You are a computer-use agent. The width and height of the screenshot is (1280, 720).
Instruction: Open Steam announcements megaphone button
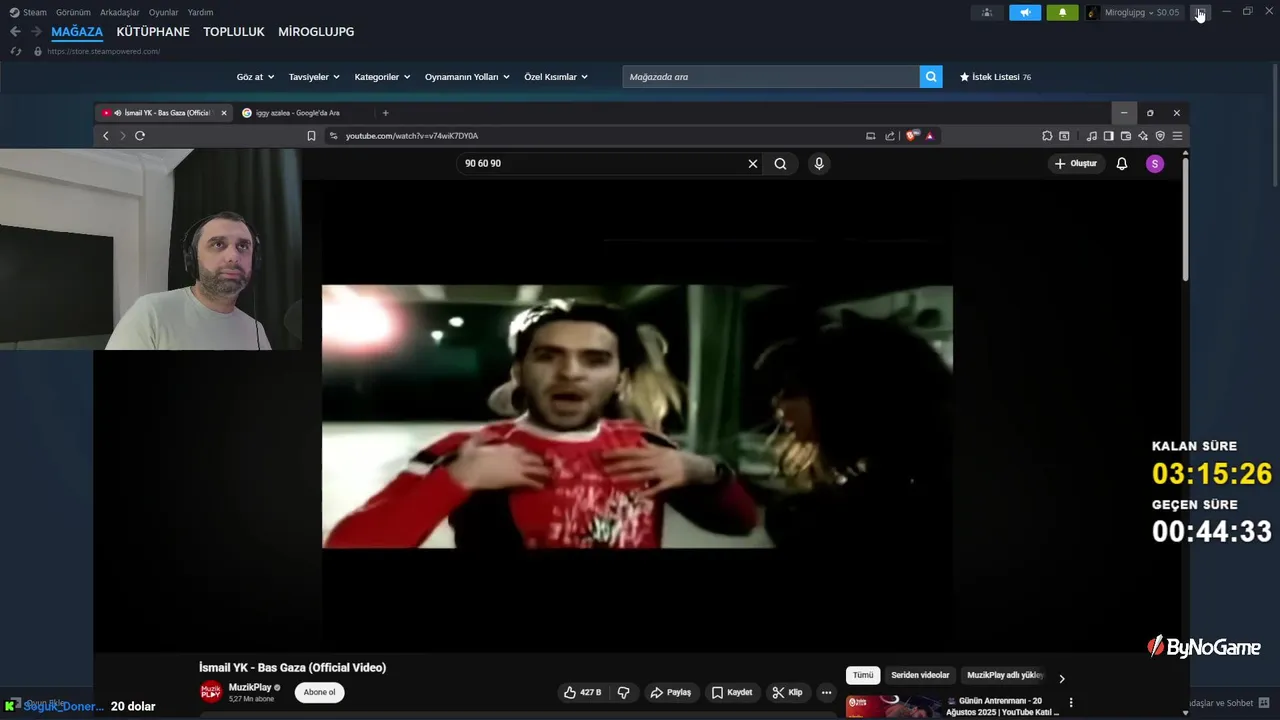(x=1025, y=12)
